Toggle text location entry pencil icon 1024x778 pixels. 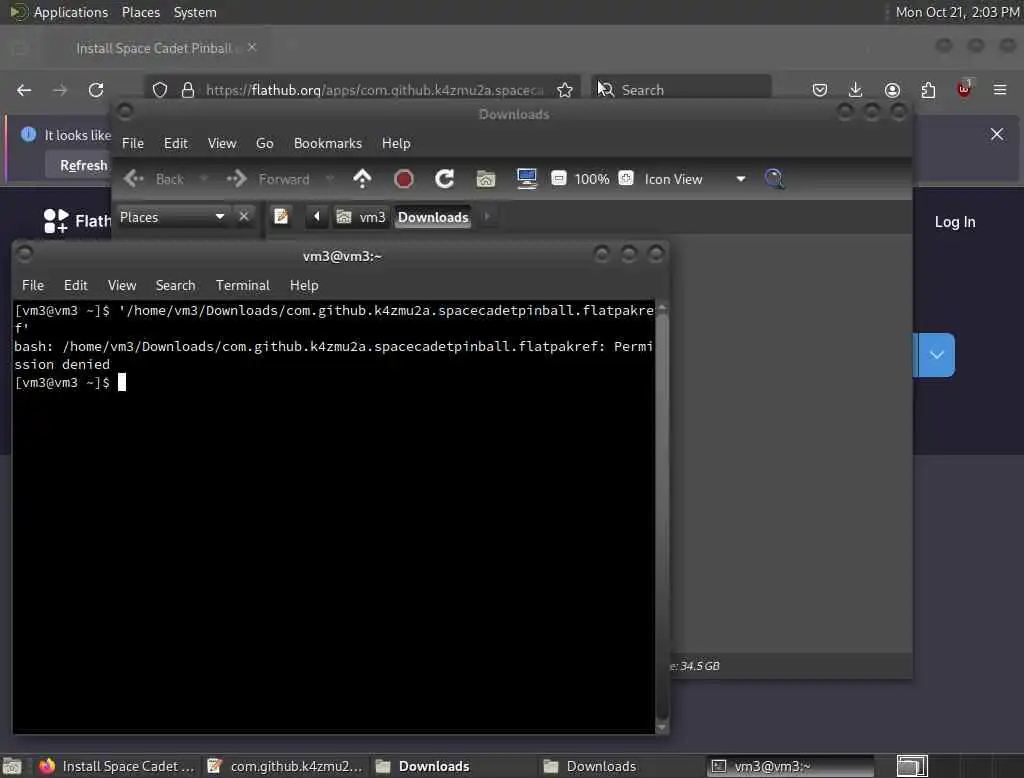click(281, 217)
